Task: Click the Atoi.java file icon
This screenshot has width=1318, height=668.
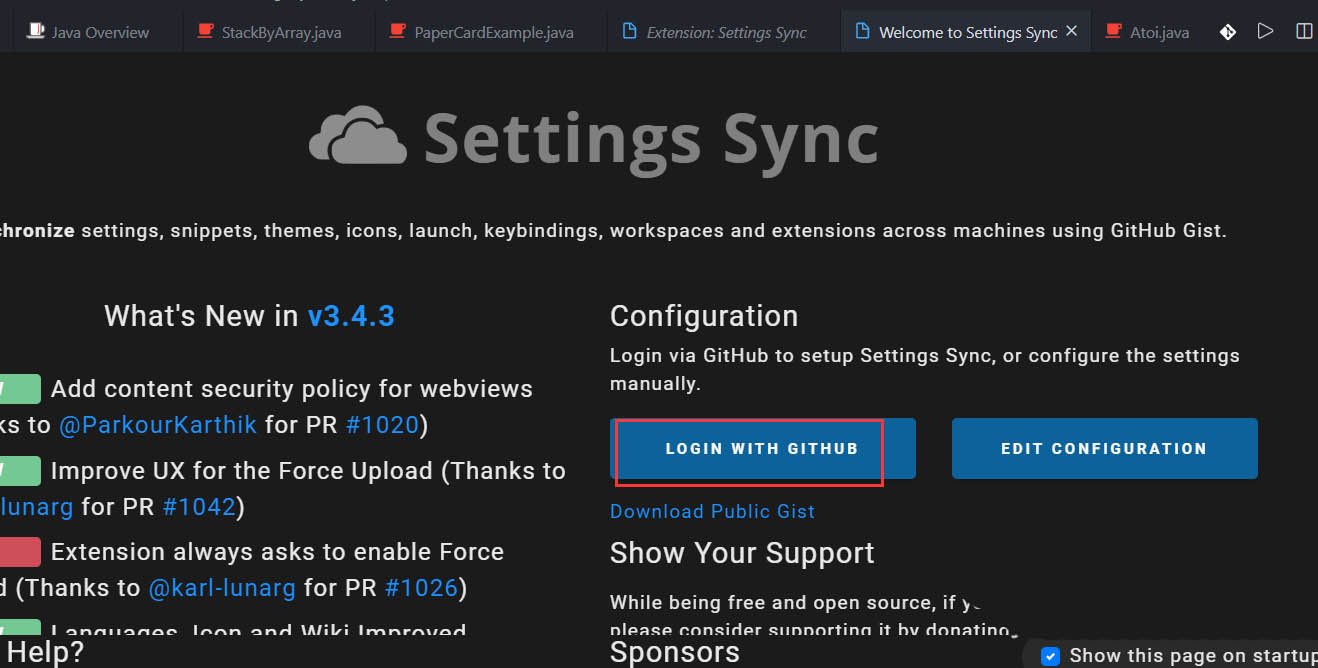Action: pos(1113,32)
